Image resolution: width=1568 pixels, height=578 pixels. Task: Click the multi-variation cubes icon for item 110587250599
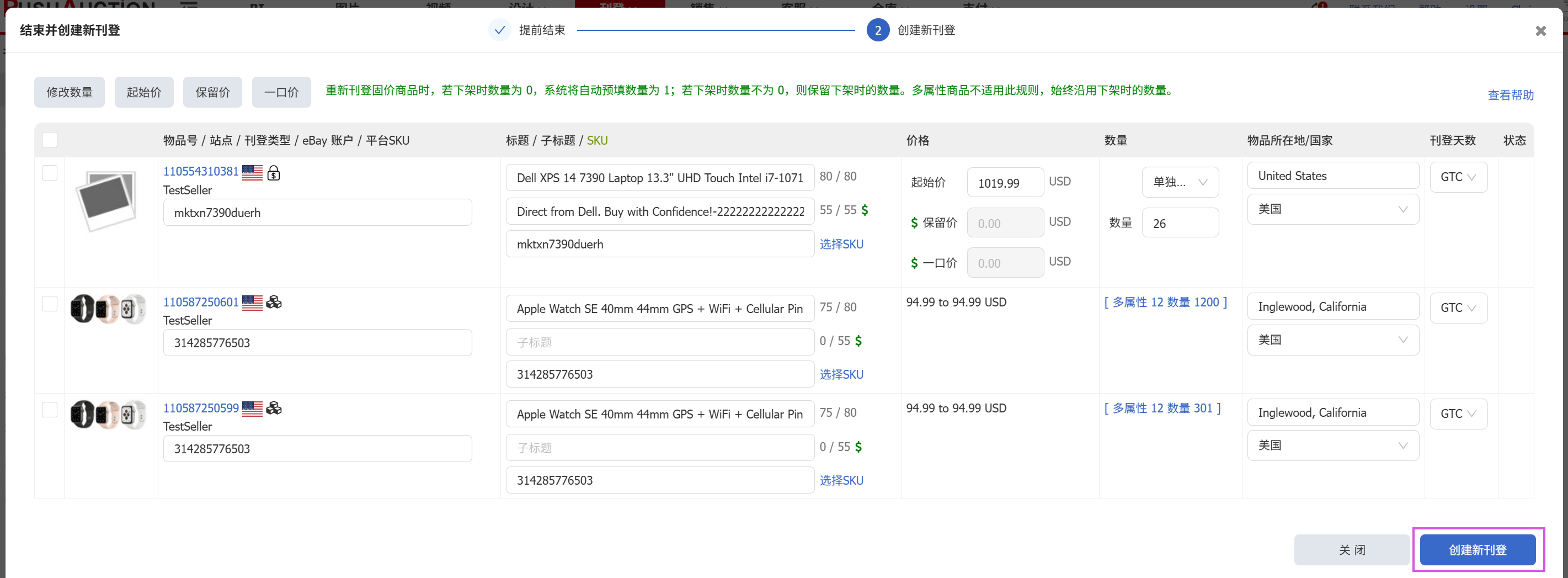tap(274, 408)
